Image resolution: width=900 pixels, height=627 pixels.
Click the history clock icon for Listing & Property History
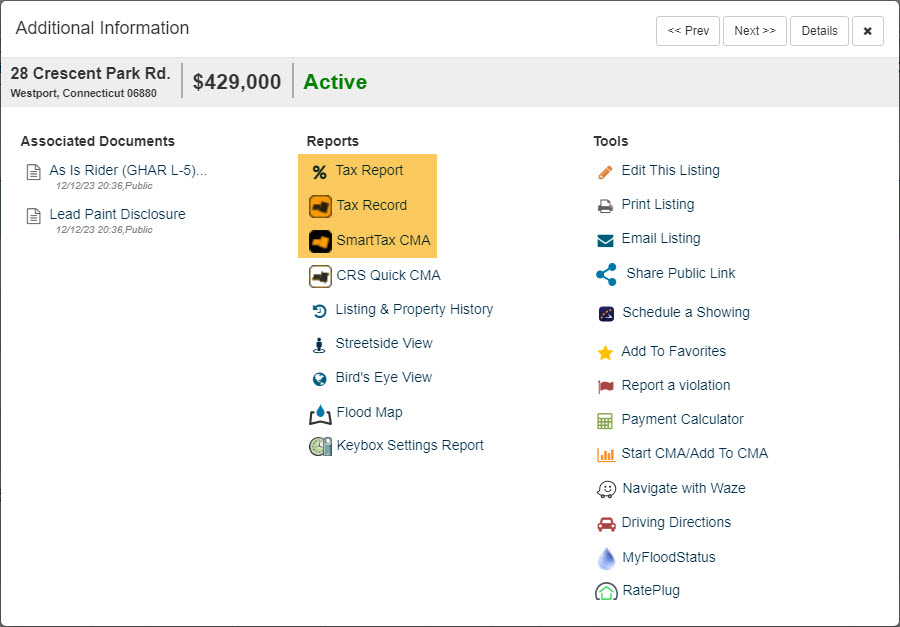pos(319,311)
